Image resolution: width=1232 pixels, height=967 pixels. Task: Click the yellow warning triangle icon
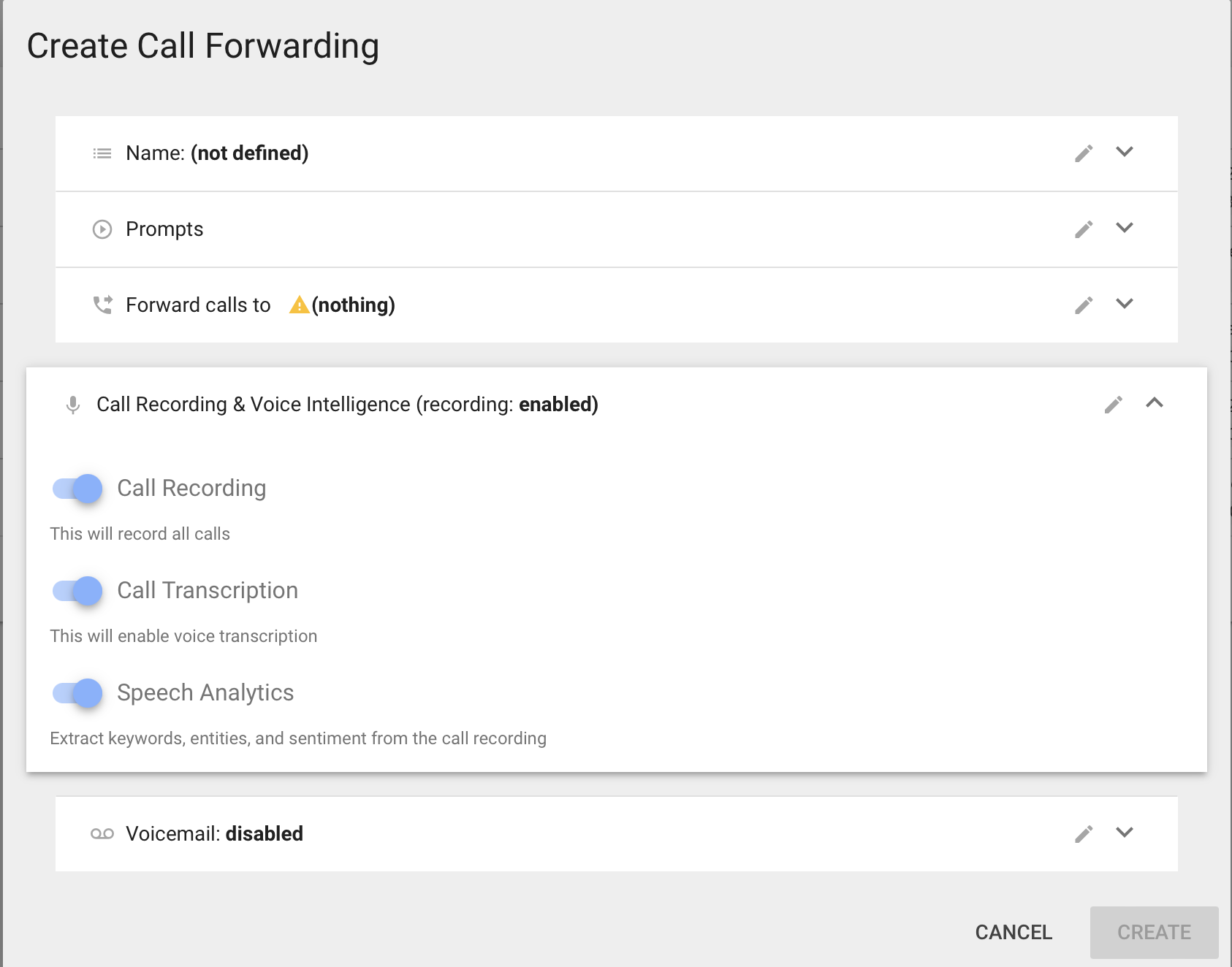click(299, 305)
